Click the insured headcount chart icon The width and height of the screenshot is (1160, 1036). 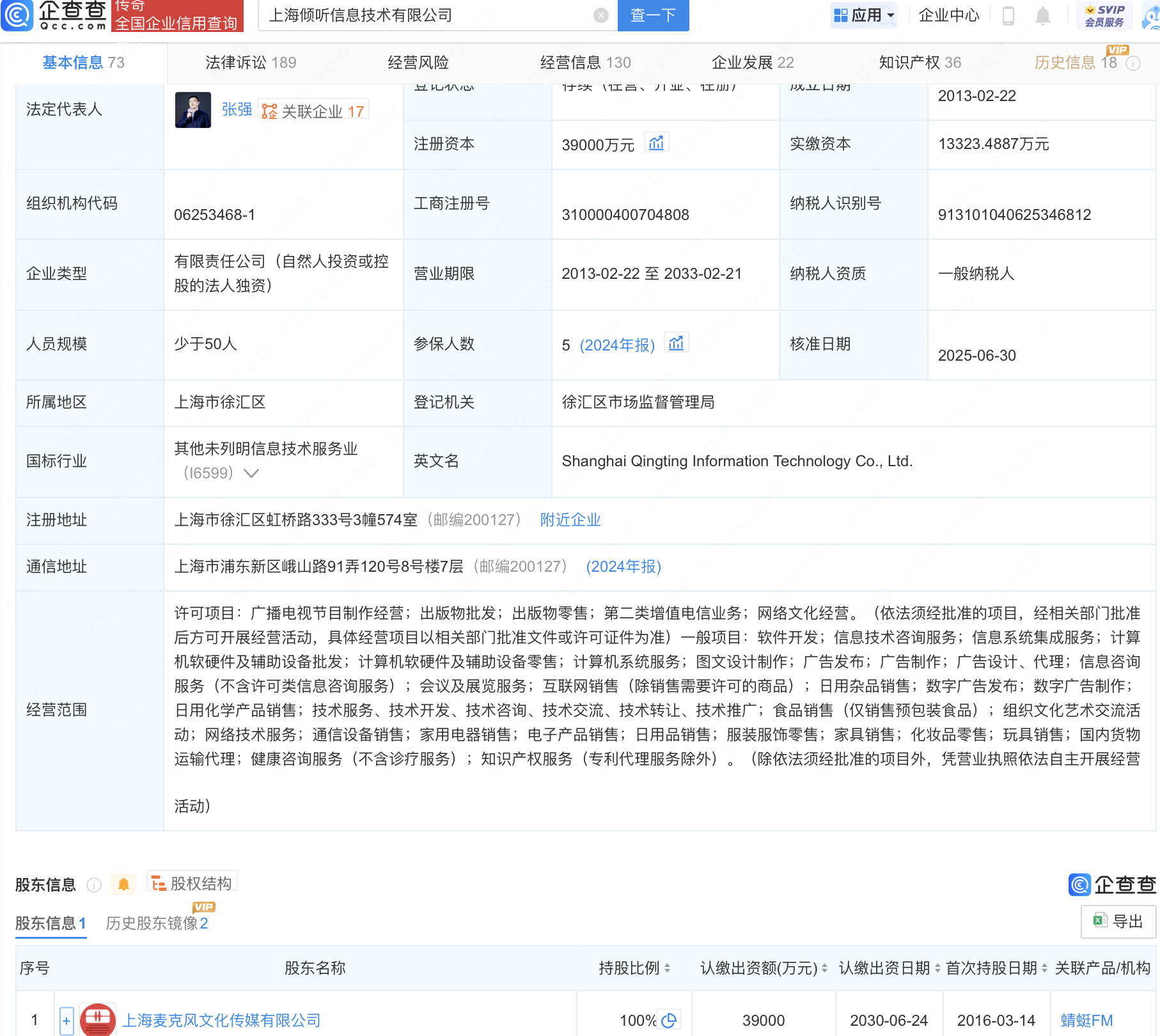tap(676, 343)
